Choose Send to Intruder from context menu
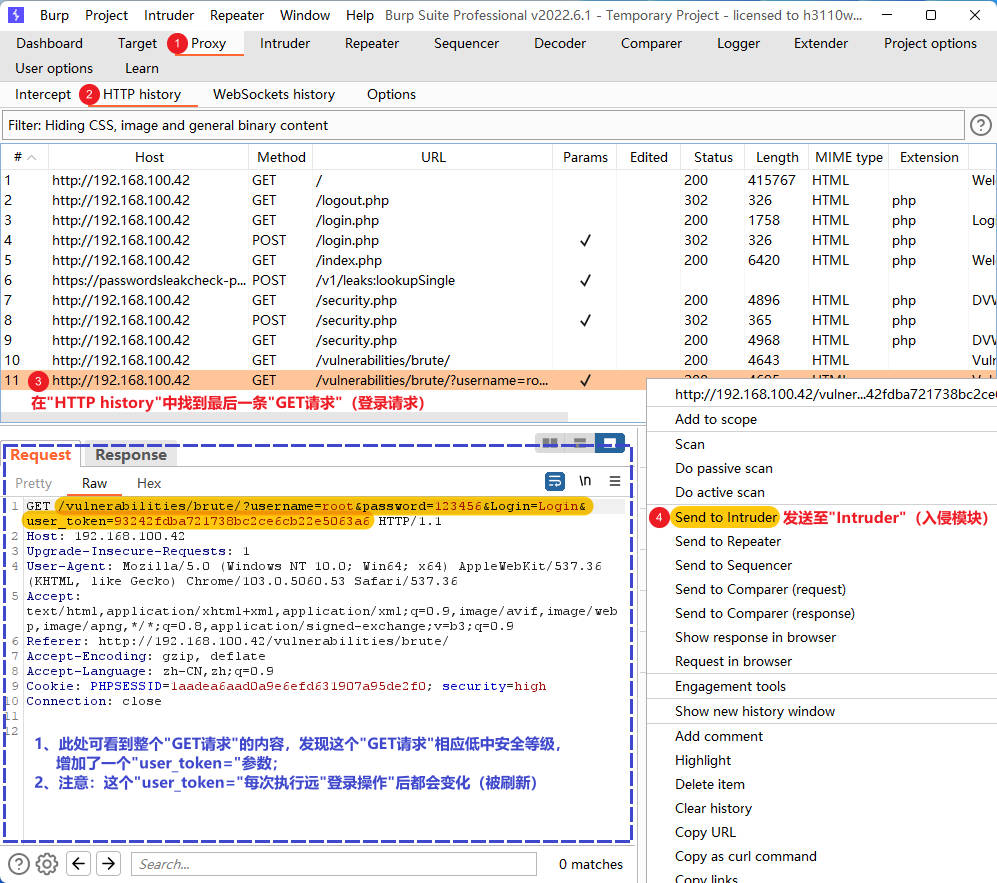The width and height of the screenshot is (997, 883). 725,517
